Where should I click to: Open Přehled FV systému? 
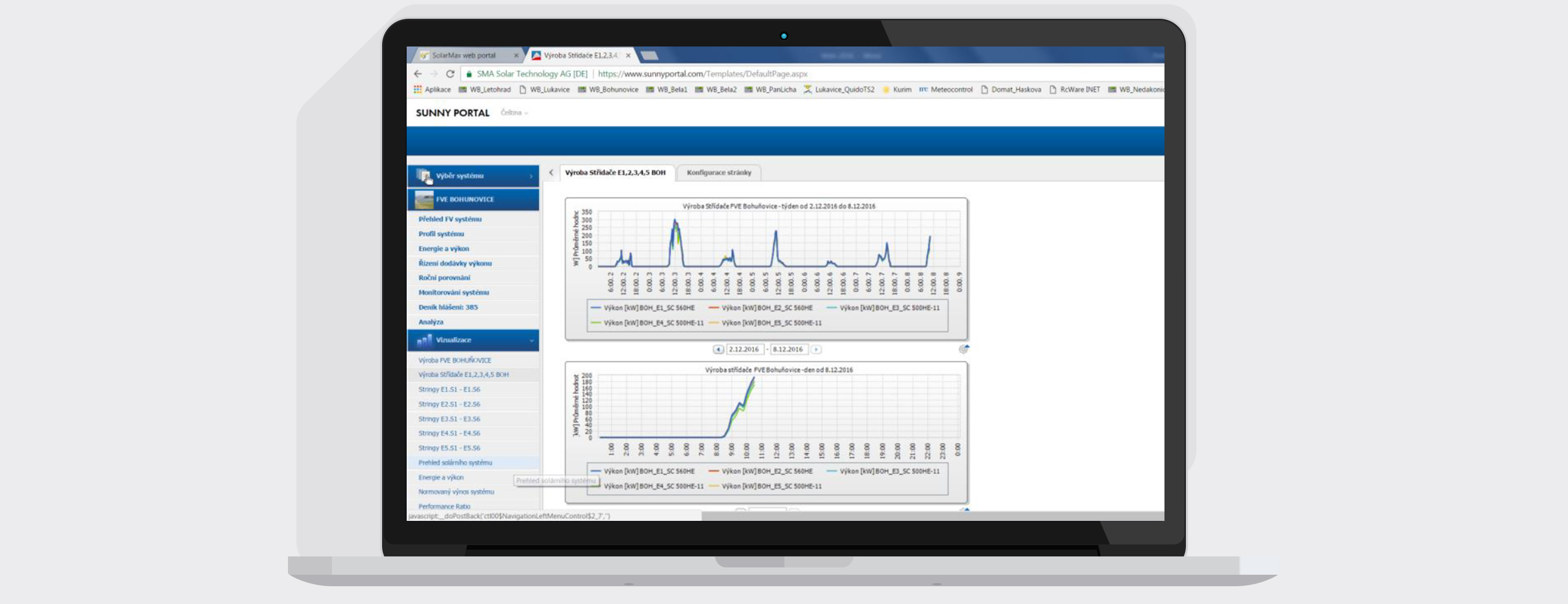click(450, 219)
